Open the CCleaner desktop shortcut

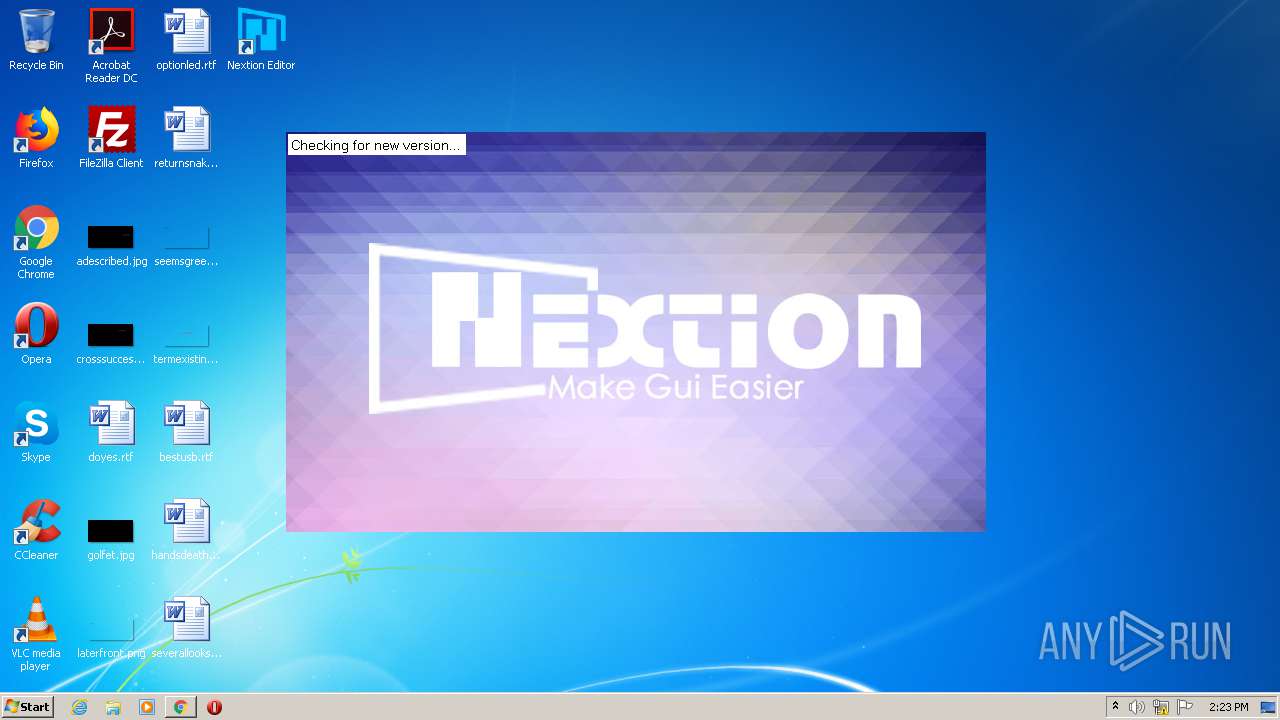pyautogui.click(x=36, y=530)
